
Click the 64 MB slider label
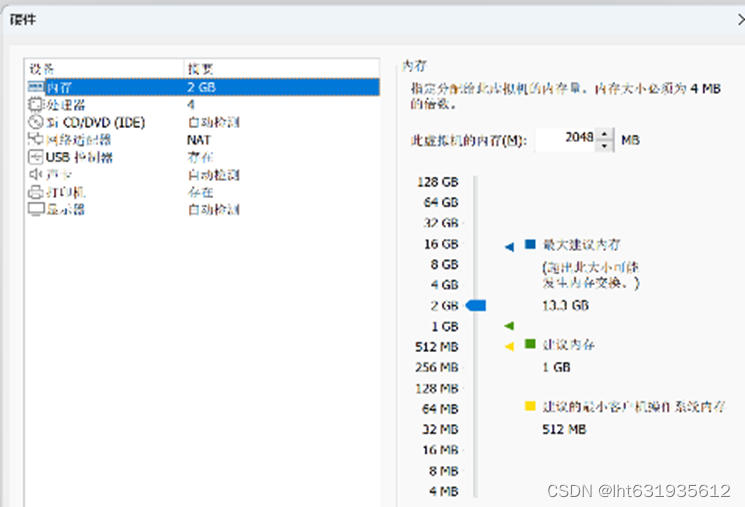(440, 409)
